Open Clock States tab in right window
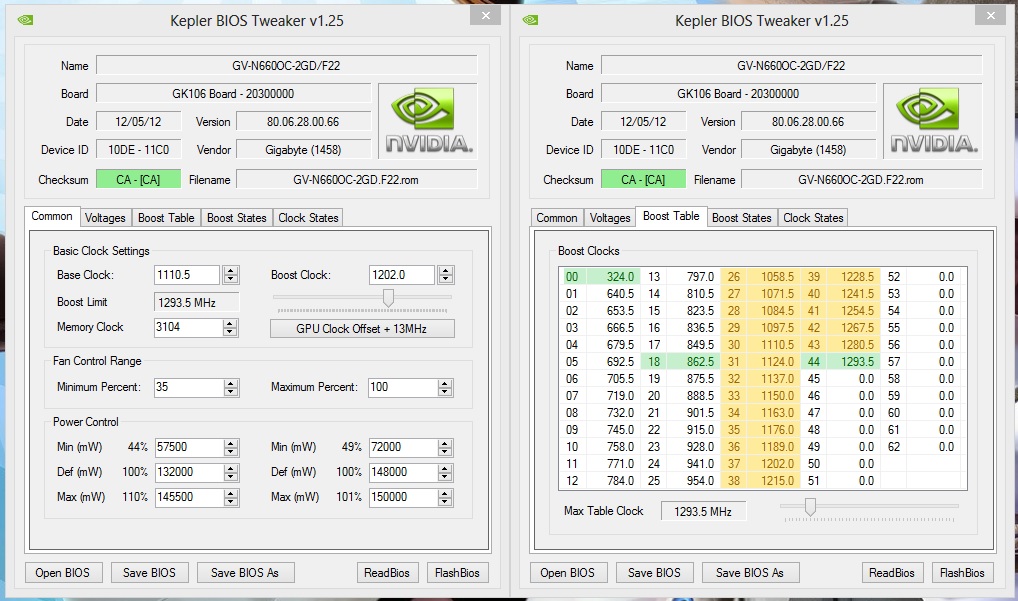1018x601 pixels. pyautogui.click(x=813, y=218)
